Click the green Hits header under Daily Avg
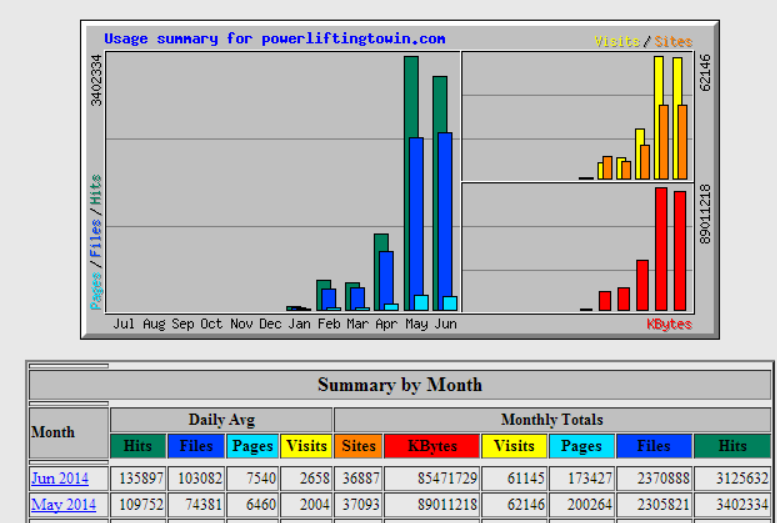 [x=138, y=446]
